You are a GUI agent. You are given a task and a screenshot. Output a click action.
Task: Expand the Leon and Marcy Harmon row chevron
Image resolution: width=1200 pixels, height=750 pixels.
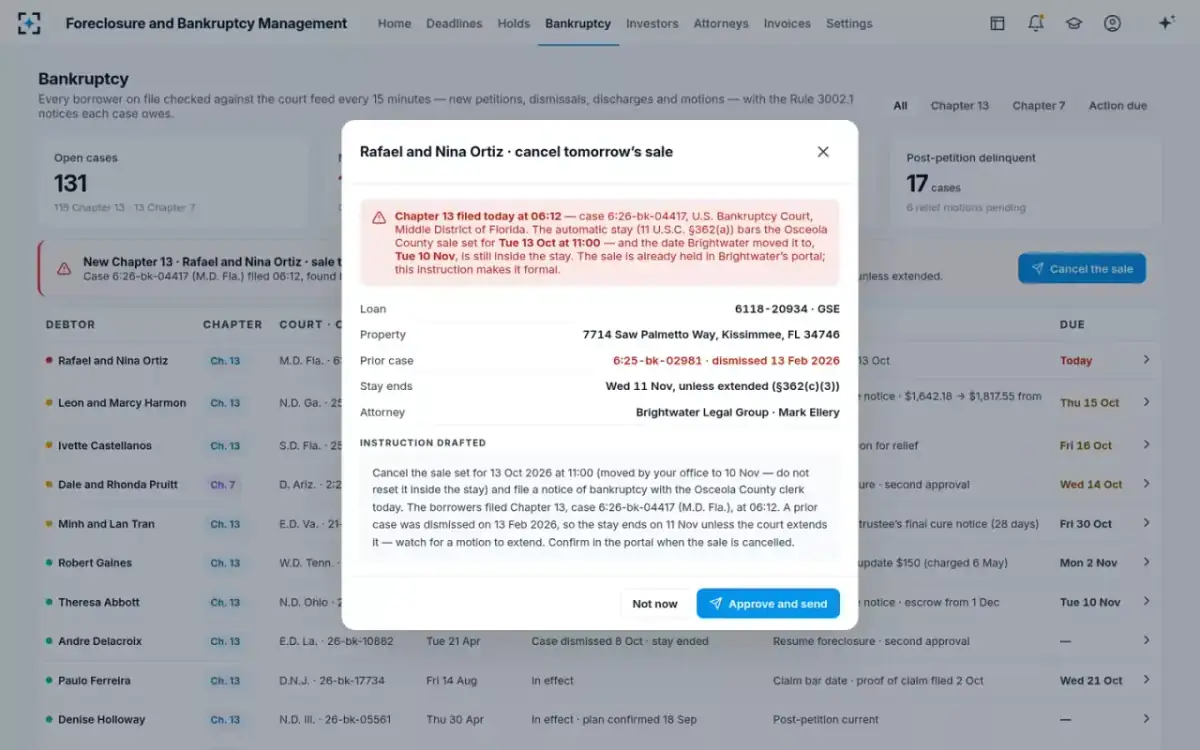(x=1146, y=402)
